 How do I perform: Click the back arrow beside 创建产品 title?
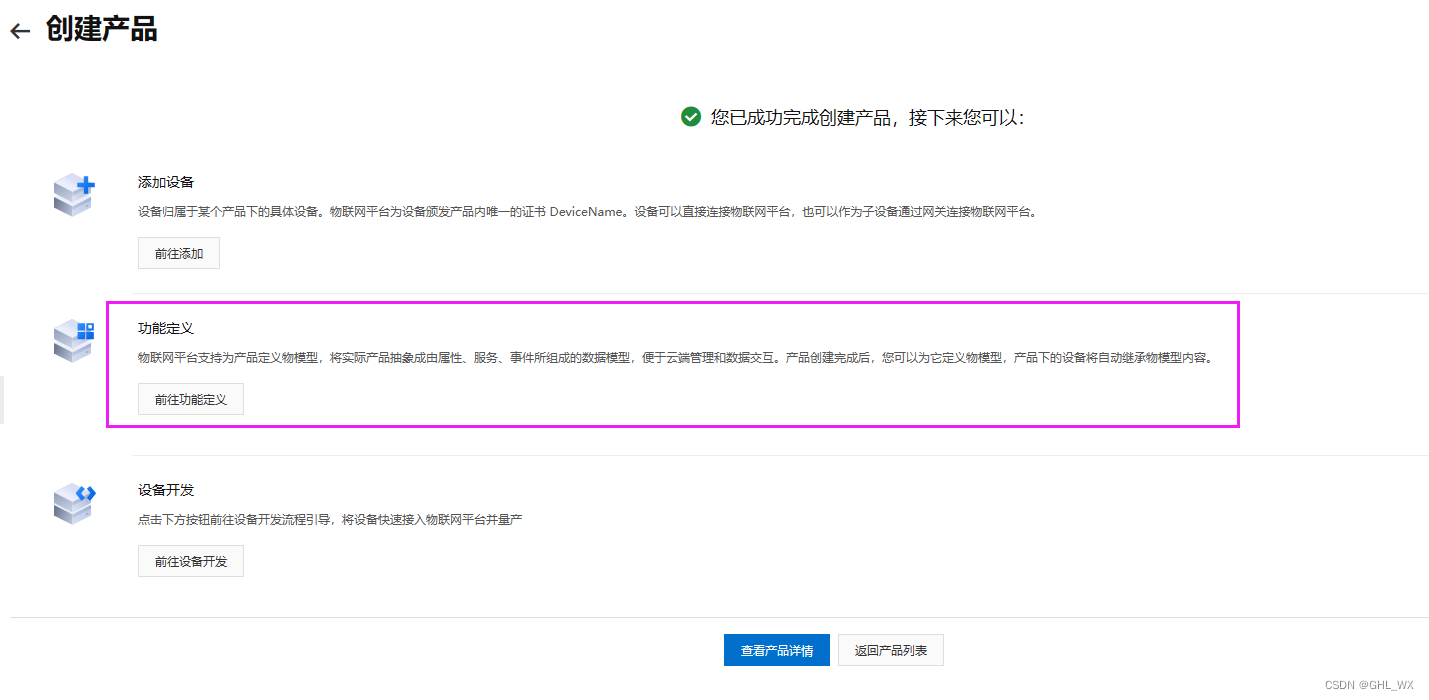click(x=19, y=30)
